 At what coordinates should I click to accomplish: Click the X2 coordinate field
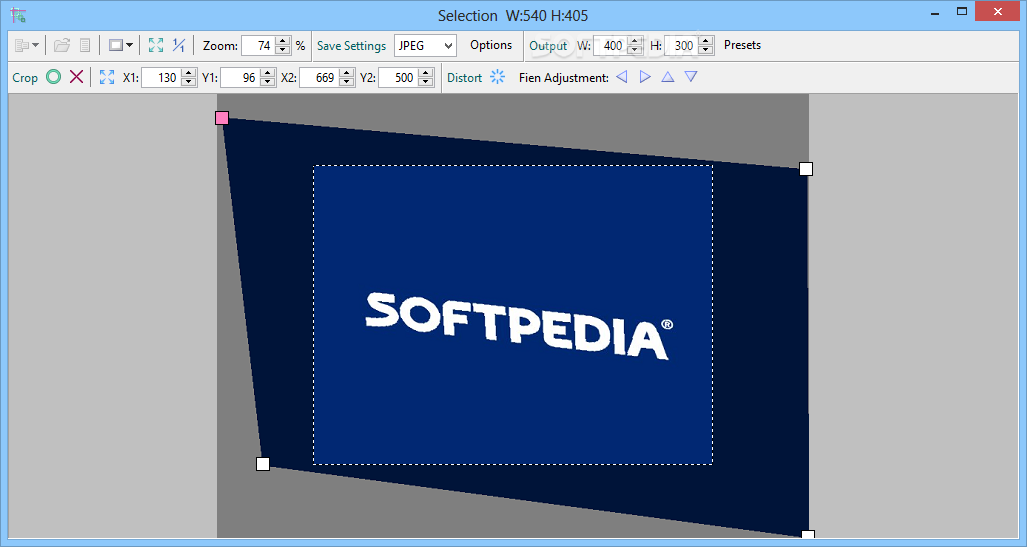click(x=319, y=77)
